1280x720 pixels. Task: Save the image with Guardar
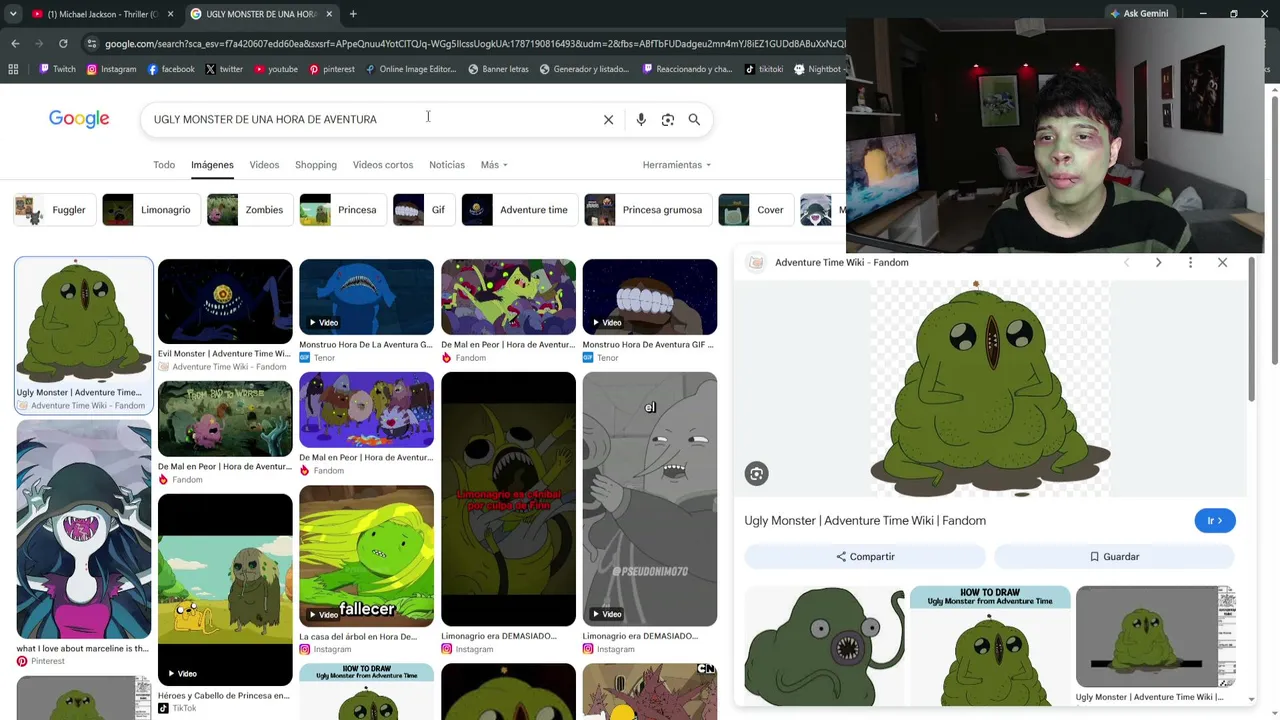(1114, 557)
